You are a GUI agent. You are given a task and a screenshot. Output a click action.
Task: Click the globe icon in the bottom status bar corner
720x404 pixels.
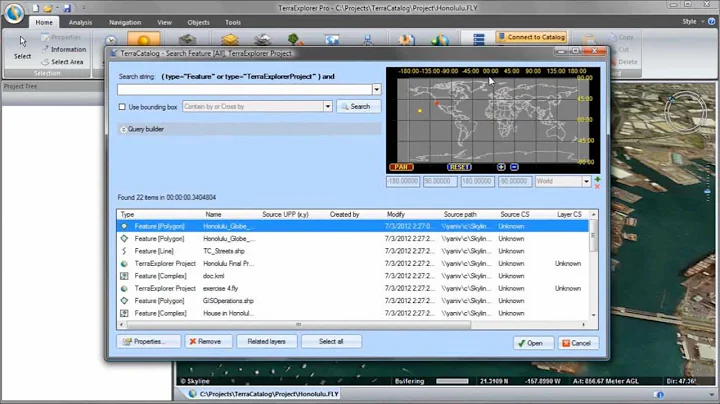tap(660, 394)
